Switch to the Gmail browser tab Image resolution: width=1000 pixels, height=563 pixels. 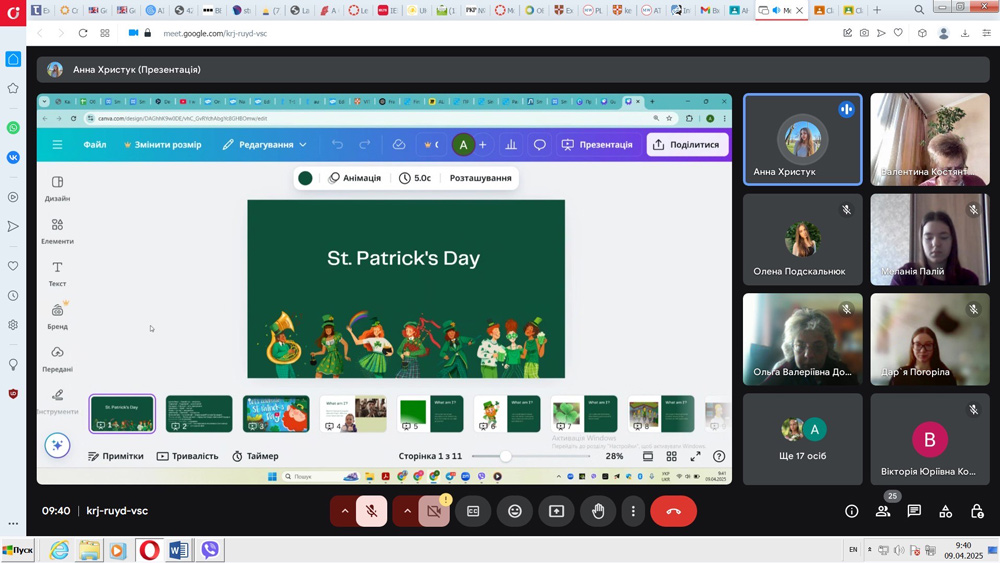pos(708,10)
